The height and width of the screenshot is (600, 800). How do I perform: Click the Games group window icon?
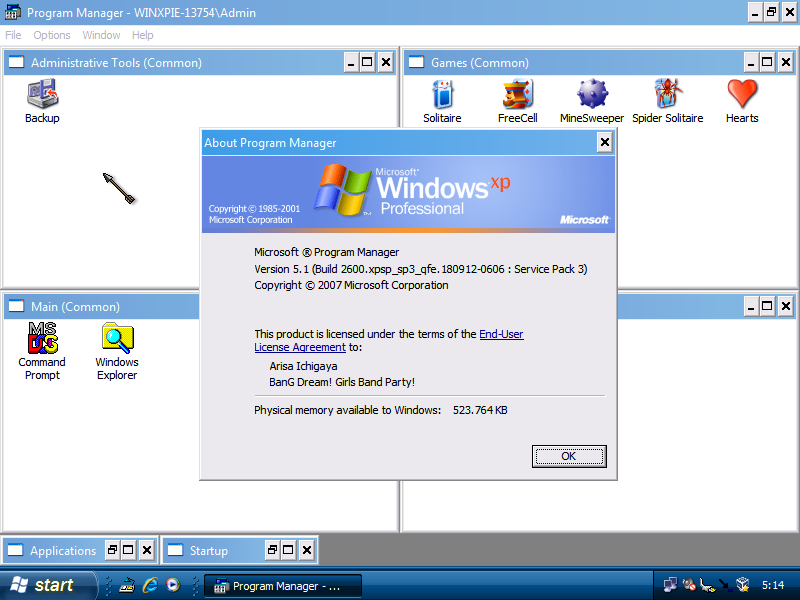tap(416, 62)
